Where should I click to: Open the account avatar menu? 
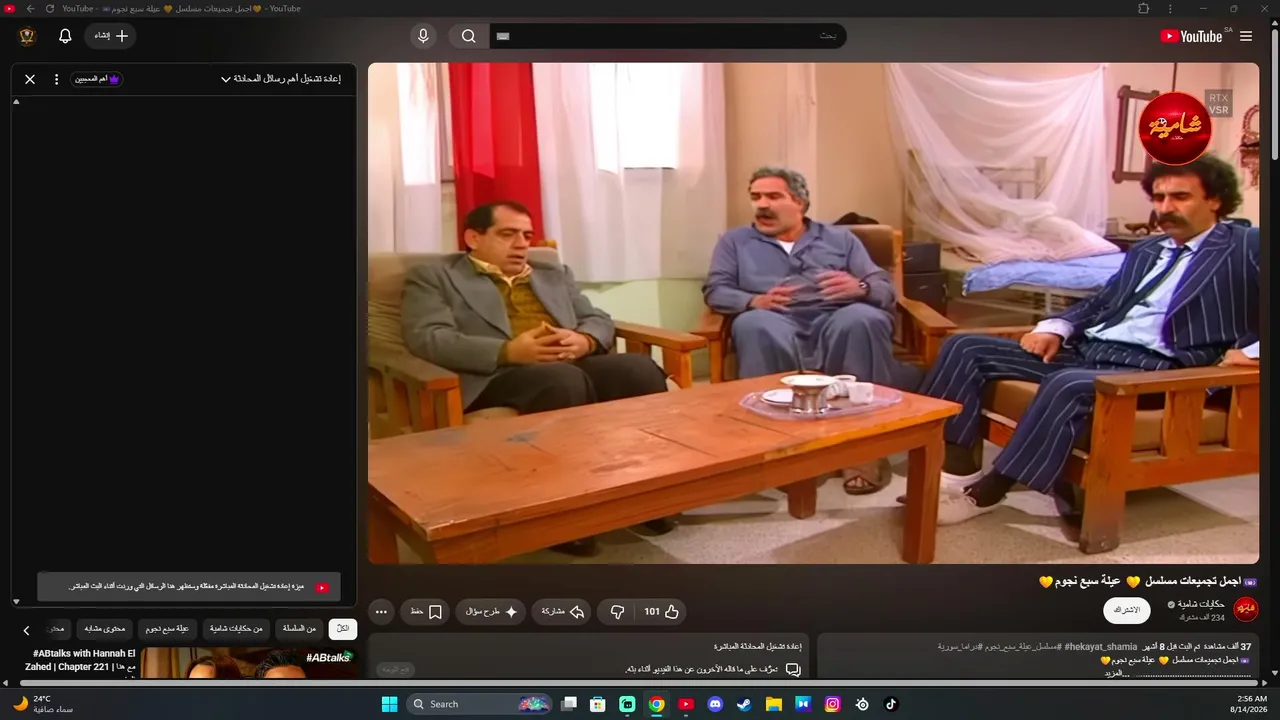pyautogui.click(x=27, y=36)
